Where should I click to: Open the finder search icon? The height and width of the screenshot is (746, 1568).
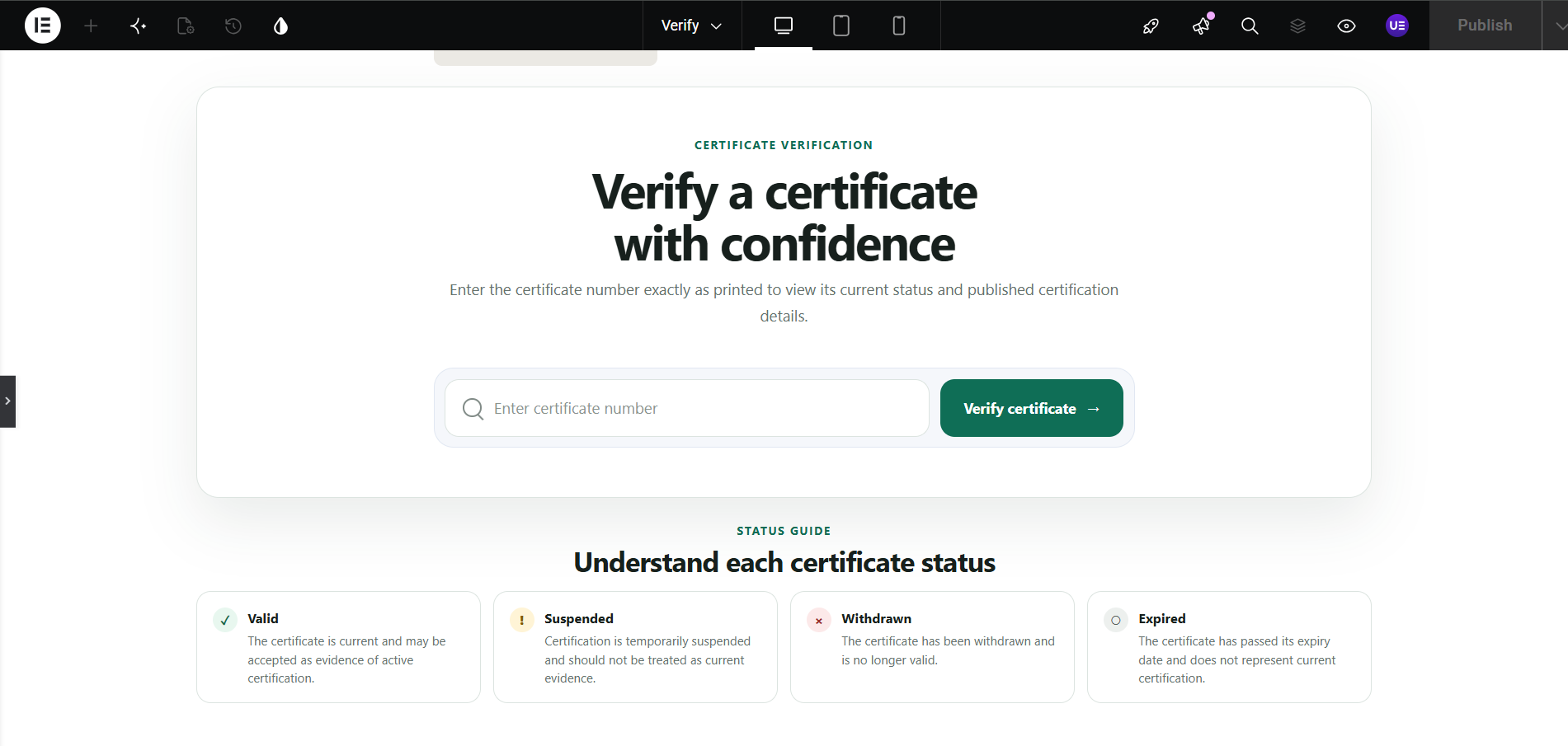1250,26
